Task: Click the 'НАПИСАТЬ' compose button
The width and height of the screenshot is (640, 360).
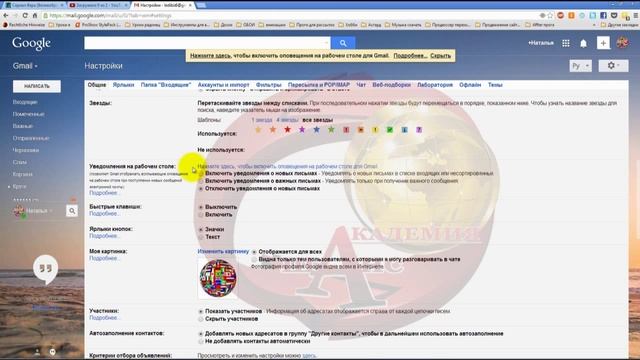Action: point(37,86)
